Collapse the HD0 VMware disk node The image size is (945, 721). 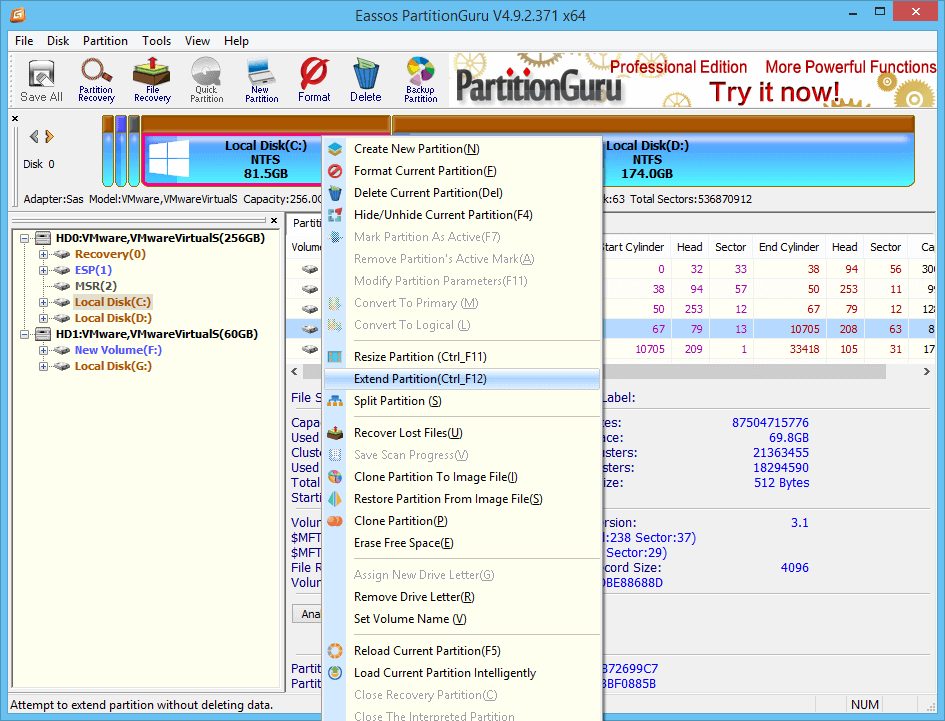tap(24, 238)
